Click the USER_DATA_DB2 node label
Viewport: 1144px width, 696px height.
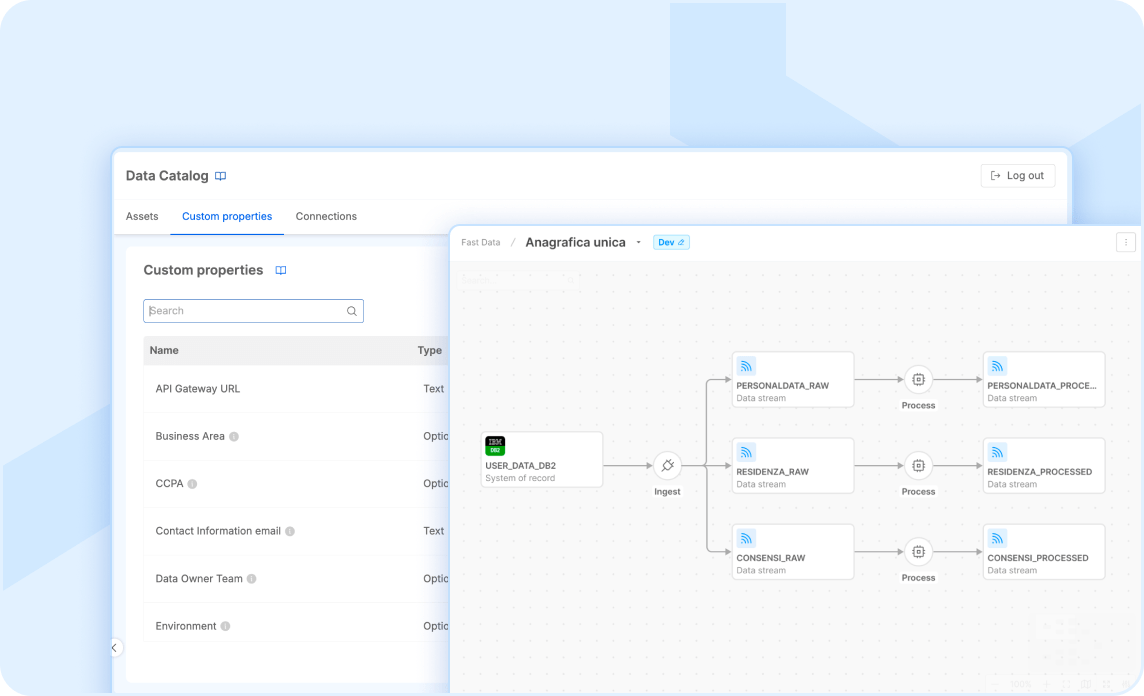click(520, 465)
